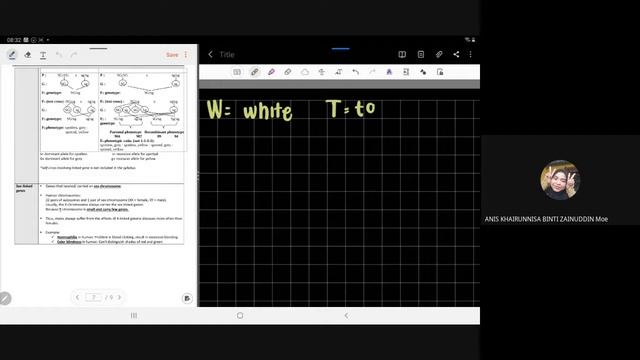Viewport: 640px width, 360px height.
Task: Select the pen tool in PDF editor
Action: (x=12, y=55)
